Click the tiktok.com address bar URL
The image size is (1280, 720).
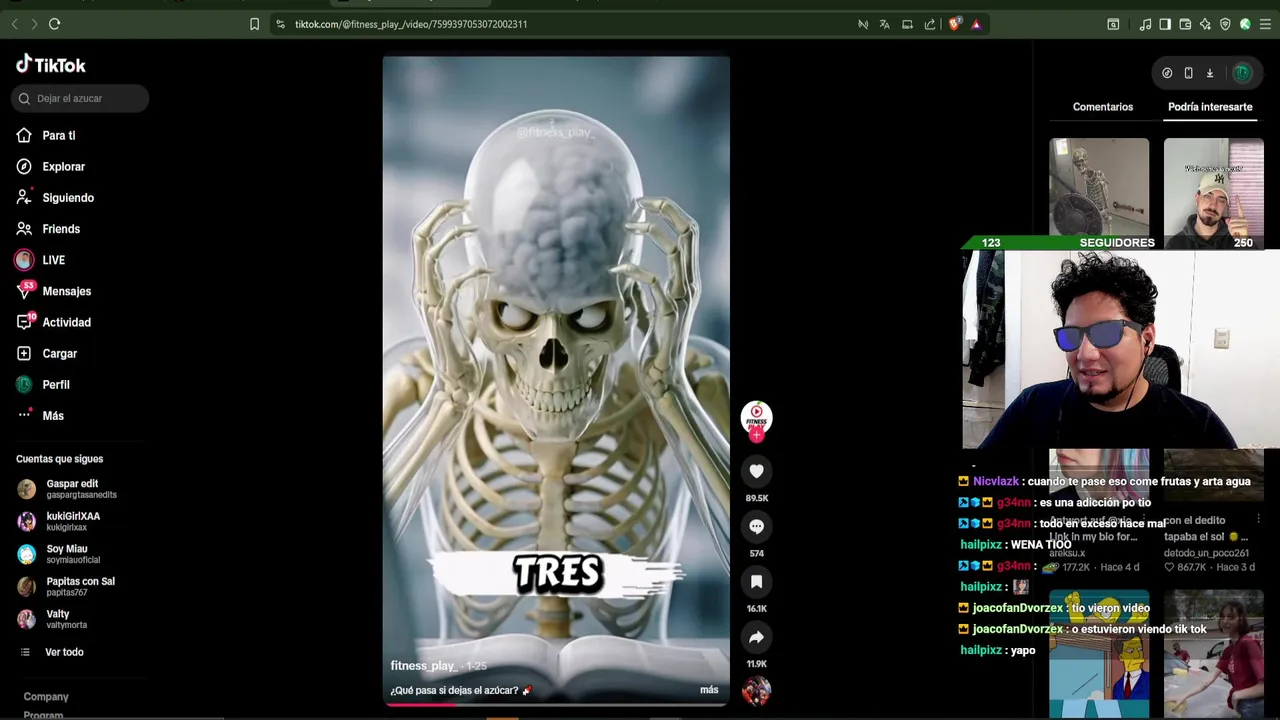click(411, 24)
